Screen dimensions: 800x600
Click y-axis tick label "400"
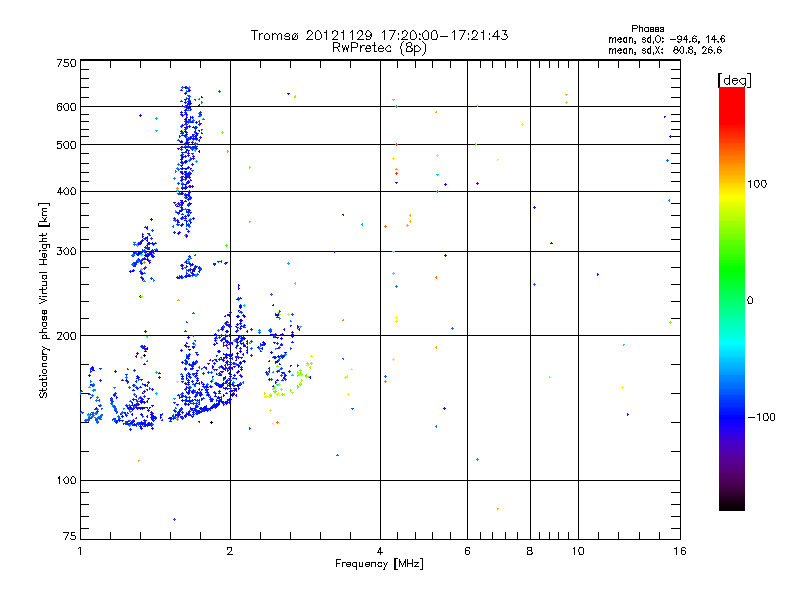pos(66,192)
